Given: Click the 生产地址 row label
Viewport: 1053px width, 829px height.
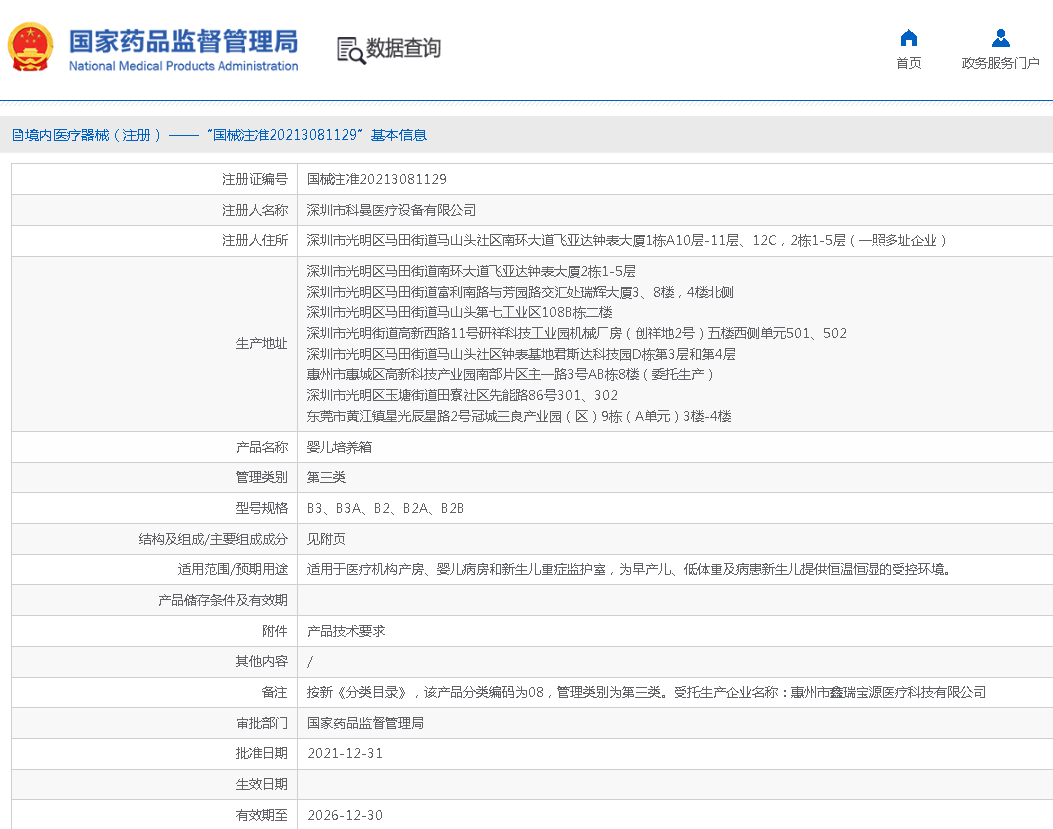Looking at the screenshot, I should [261, 343].
